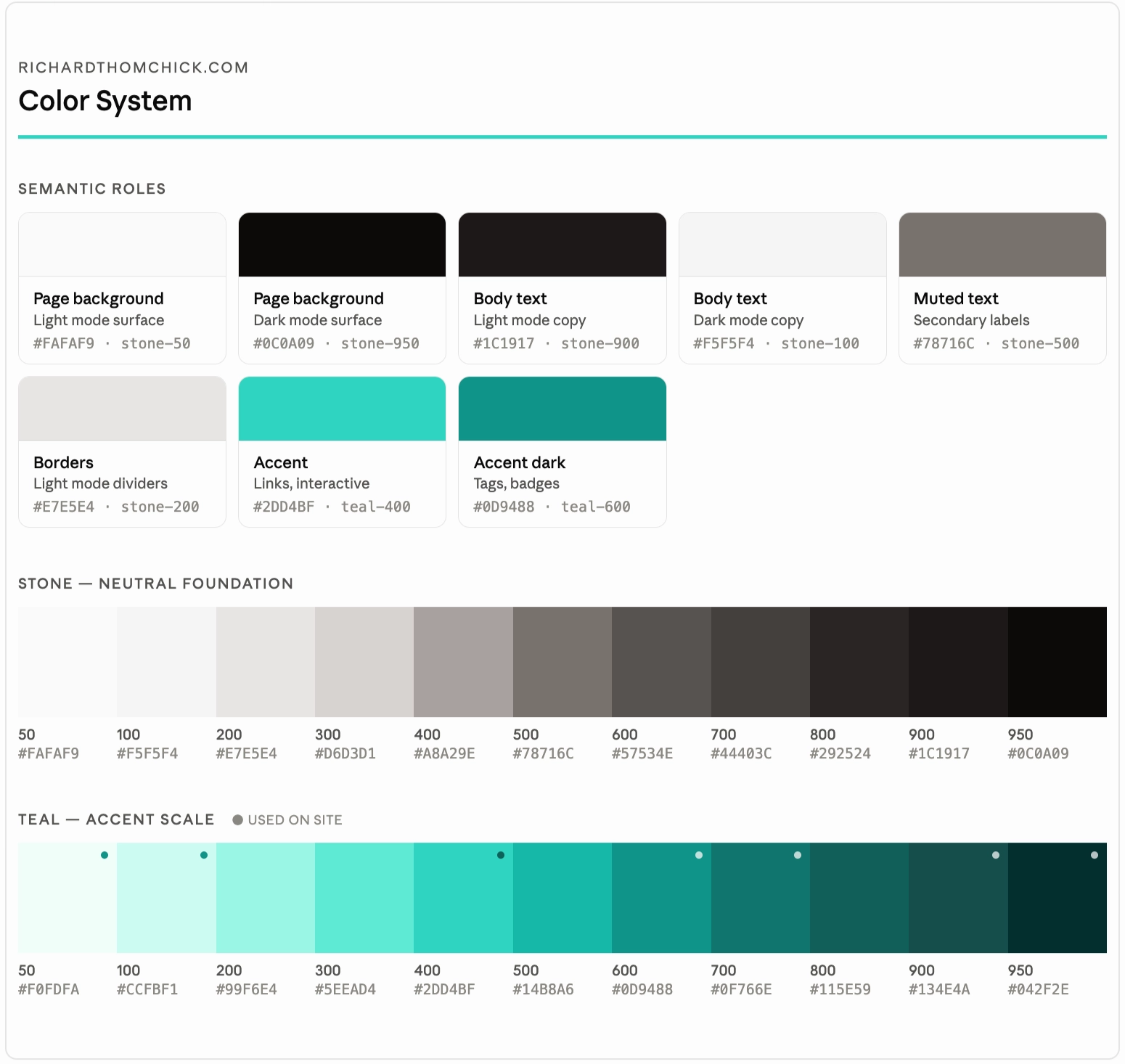Click the used-on-site dot on teal 400
The height and width of the screenshot is (1064, 1125).
point(501,855)
